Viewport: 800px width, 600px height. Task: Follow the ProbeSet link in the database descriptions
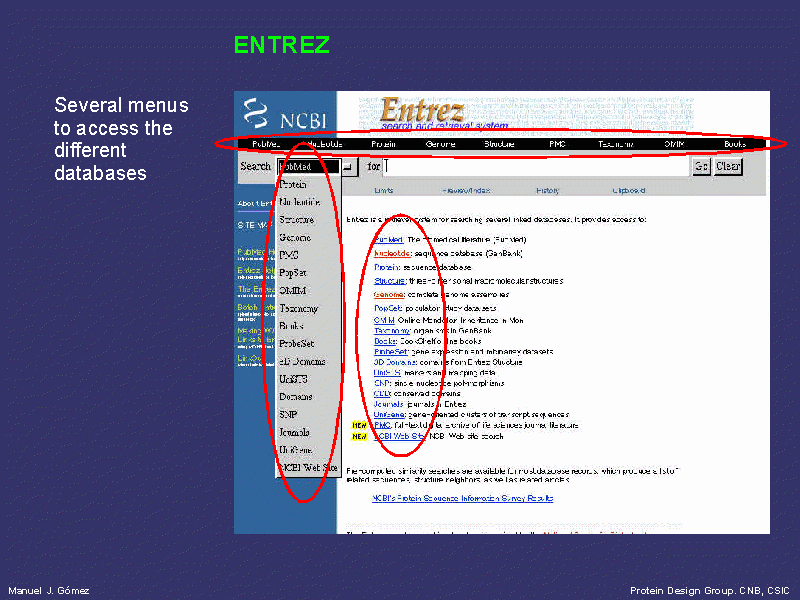391,352
